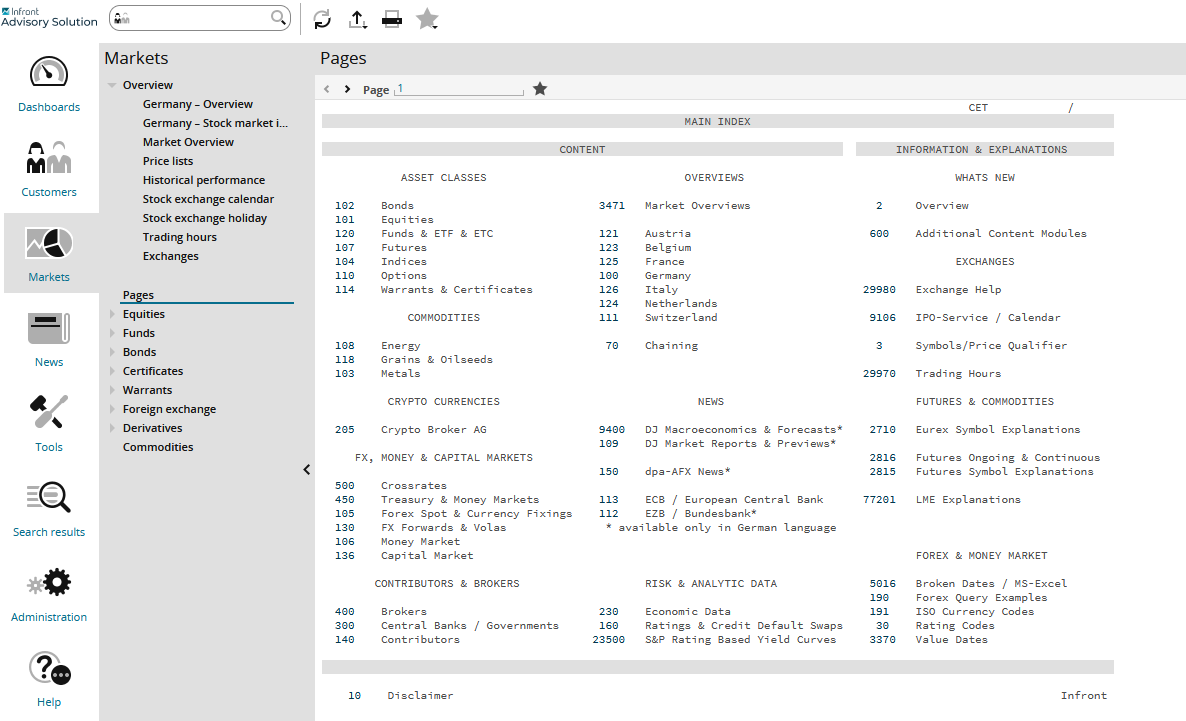The width and height of the screenshot is (1186, 721).
Task: Toggle favorite star beside Page number field
Action: (x=540, y=89)
